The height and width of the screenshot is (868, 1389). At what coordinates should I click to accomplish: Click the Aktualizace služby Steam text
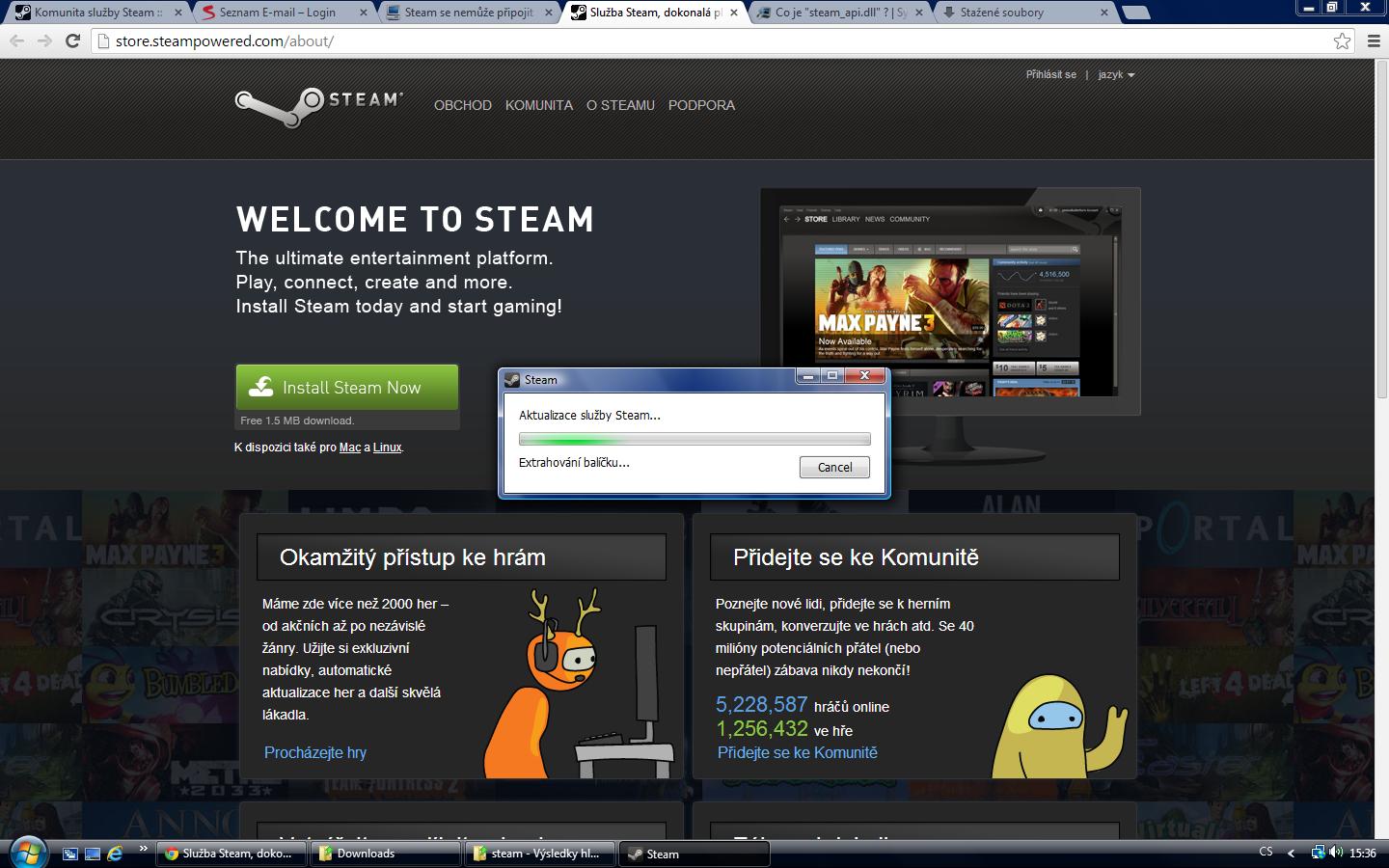point(589,416)
